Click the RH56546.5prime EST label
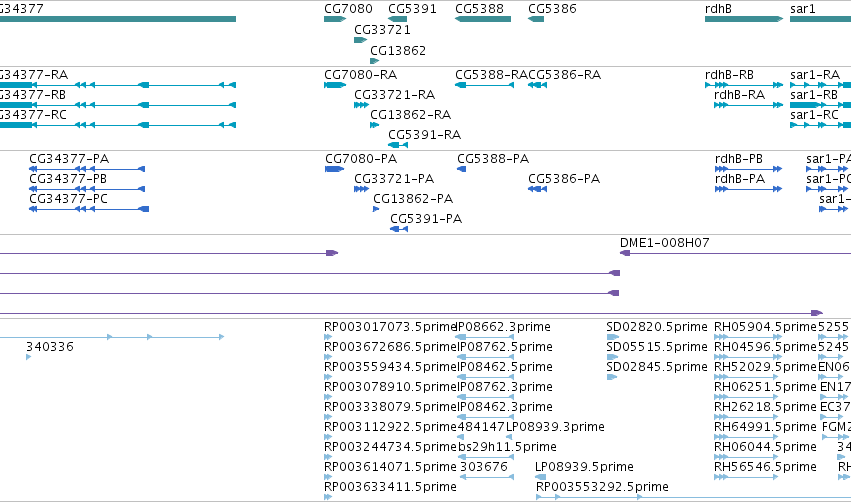The width and height of the screenshot is (851, 502). point(765,467)
